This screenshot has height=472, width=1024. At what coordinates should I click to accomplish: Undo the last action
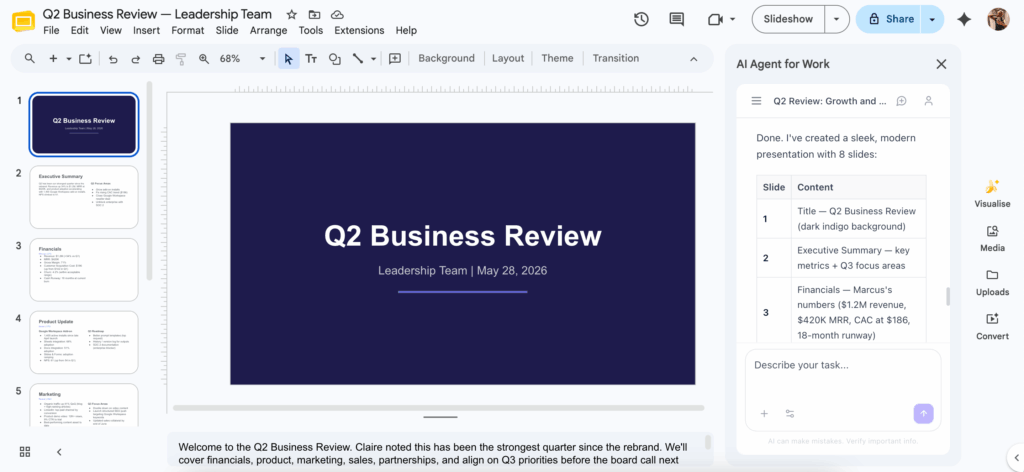pyautogui.click(x=113, y=59)
